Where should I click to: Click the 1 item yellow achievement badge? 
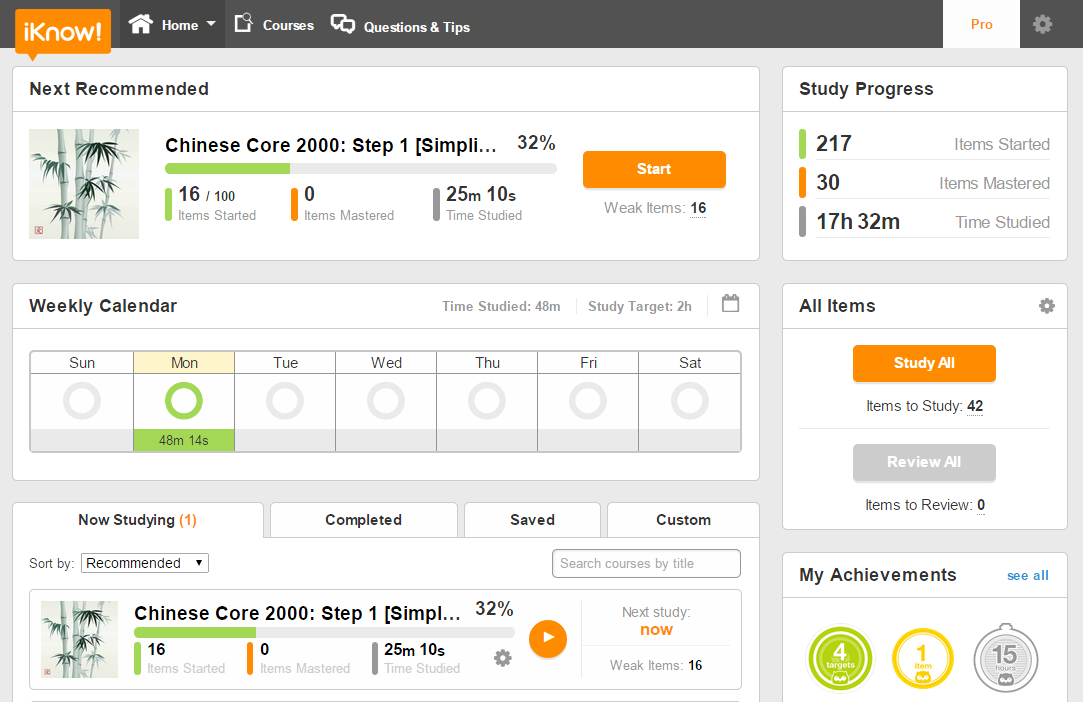(x=922, y=658)
